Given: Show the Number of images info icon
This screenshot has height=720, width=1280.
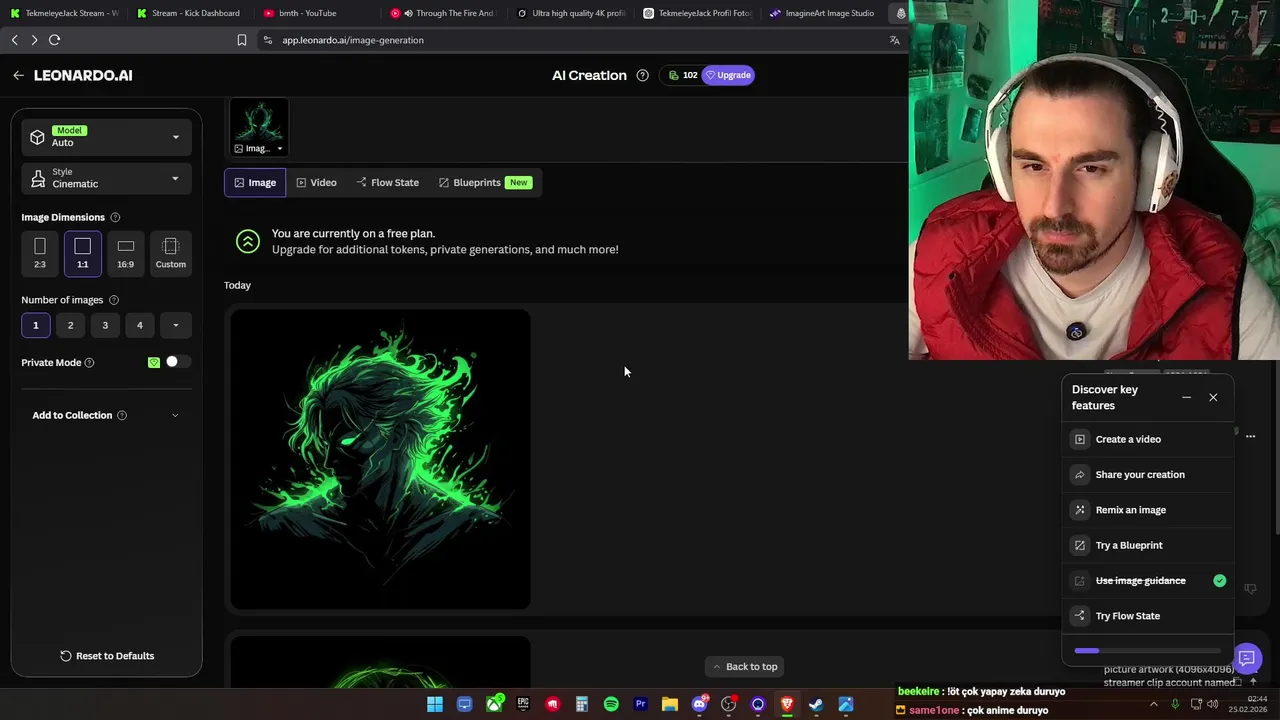Looking at the screenshot, I should [x=114, y=300].
